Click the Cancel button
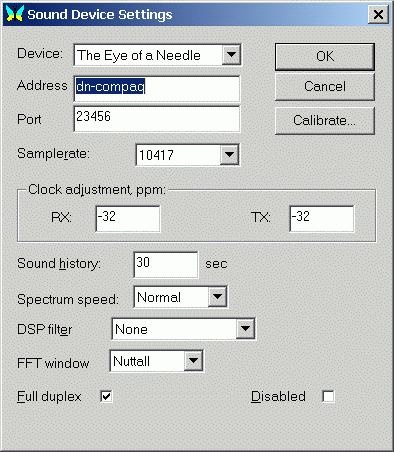 pyautogui.click(x=325, y=87)
